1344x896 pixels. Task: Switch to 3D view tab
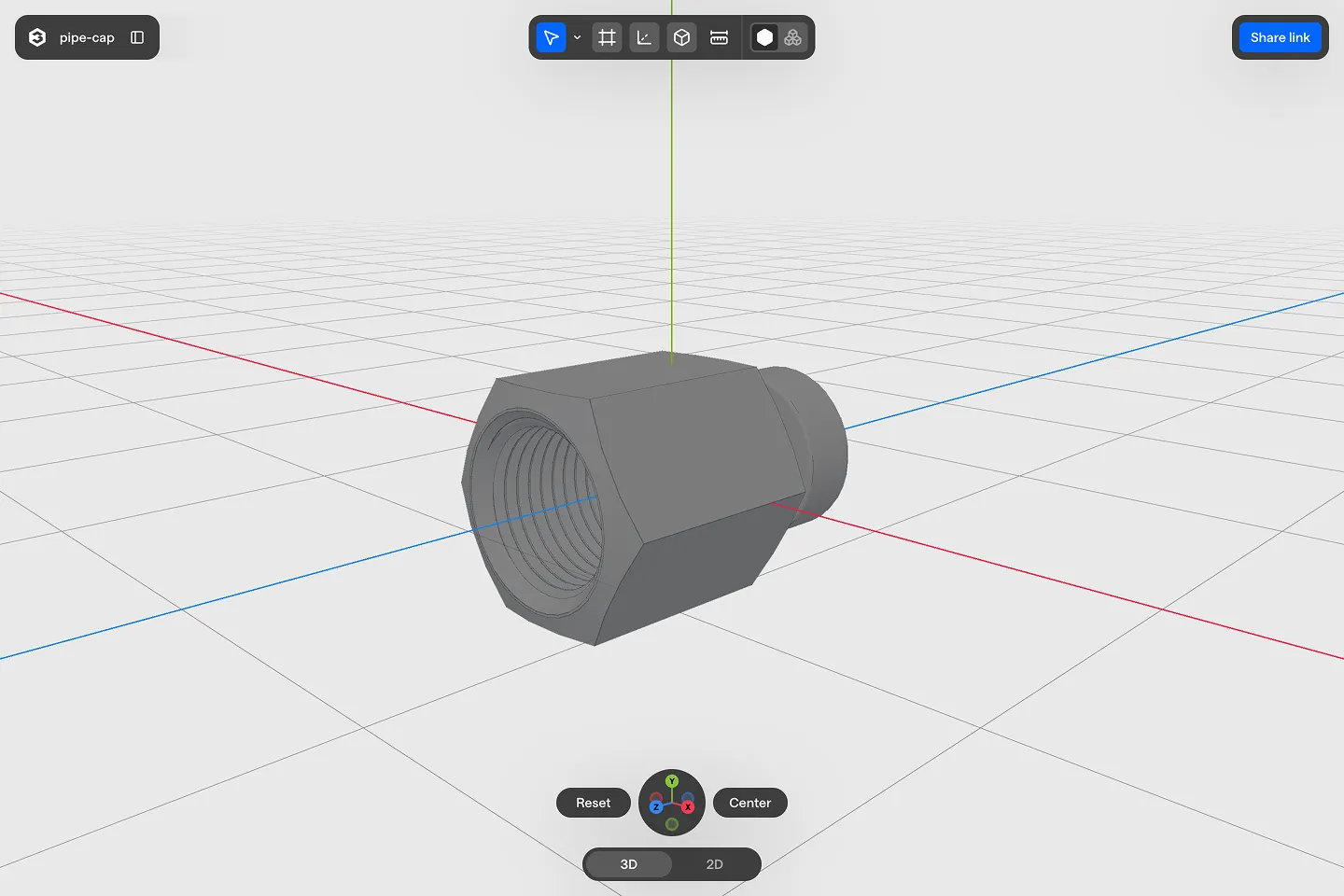tap(629, 864)
